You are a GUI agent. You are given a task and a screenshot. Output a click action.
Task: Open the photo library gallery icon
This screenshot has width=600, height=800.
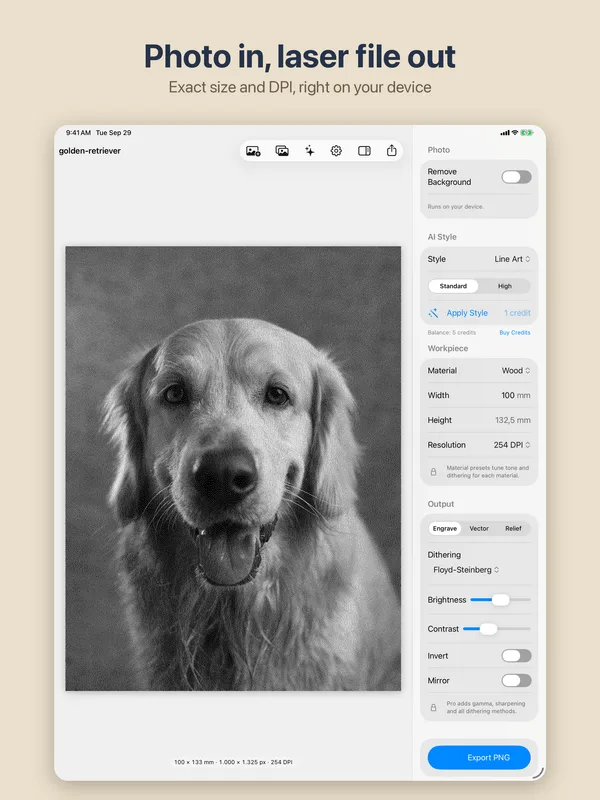(282, 151)
